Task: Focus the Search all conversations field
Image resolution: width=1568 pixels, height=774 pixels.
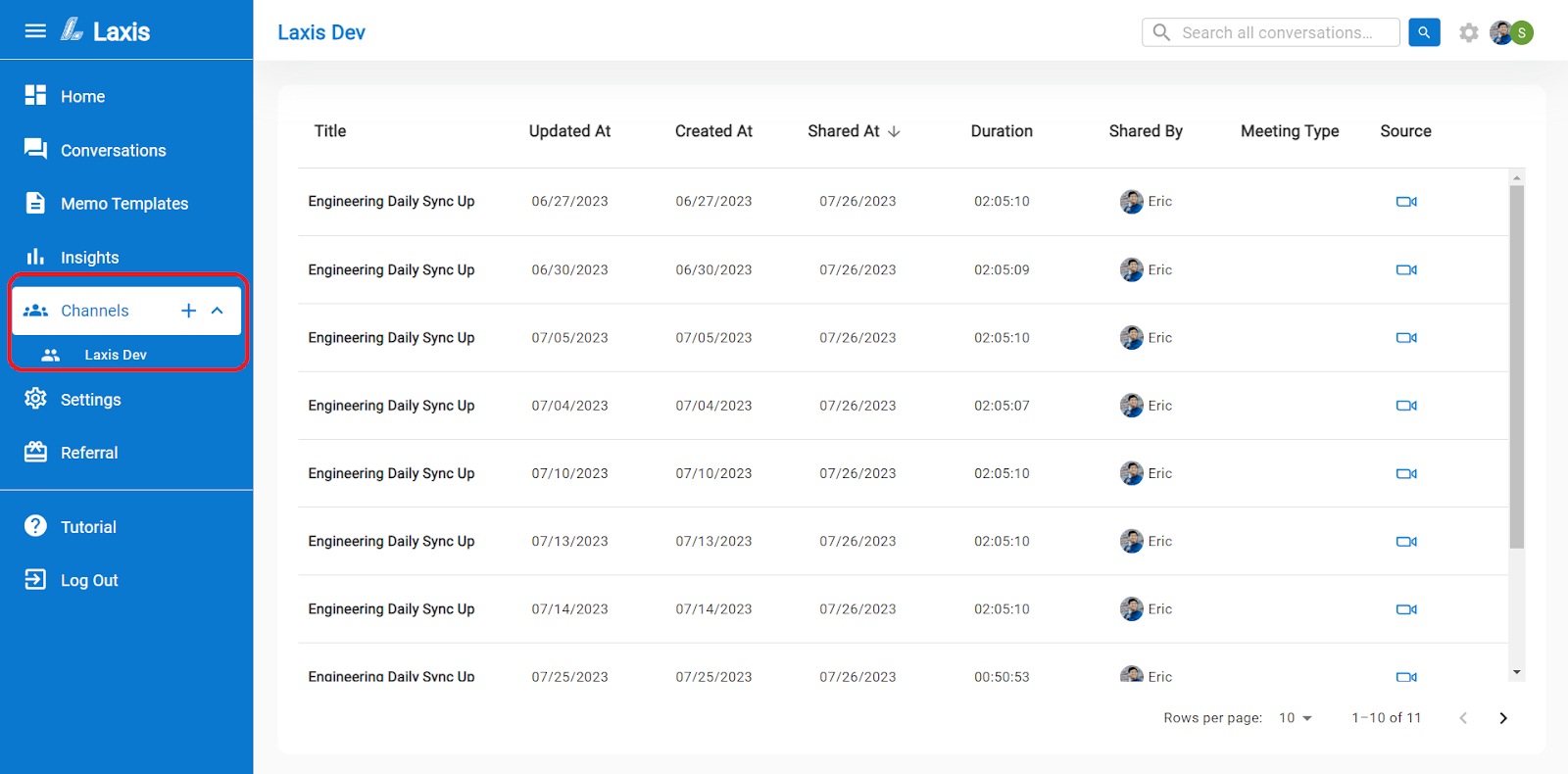Action: coord(1271,32)
